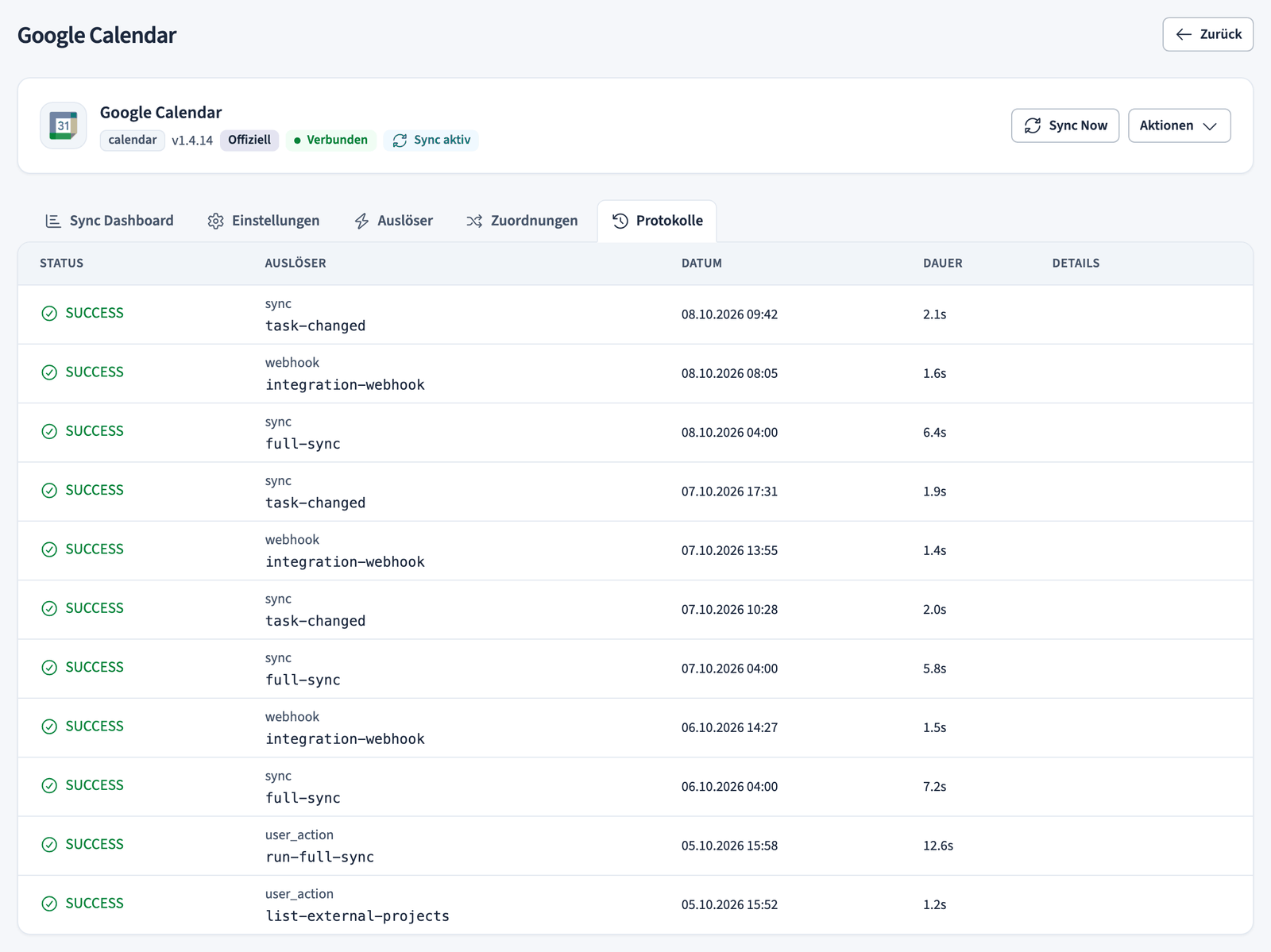Click the Zuordnungen shuffle icon
The image size is (1271, 952).
point(474,221)
